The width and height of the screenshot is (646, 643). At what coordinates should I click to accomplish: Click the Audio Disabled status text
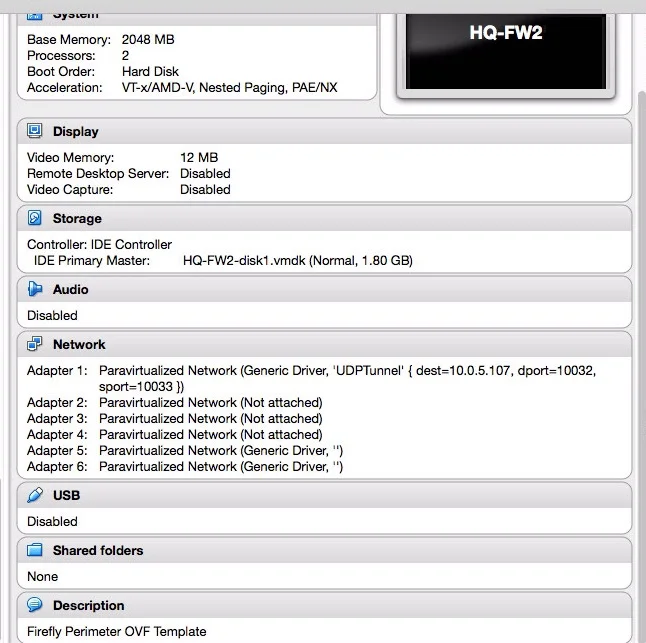[x=52, y=316]
